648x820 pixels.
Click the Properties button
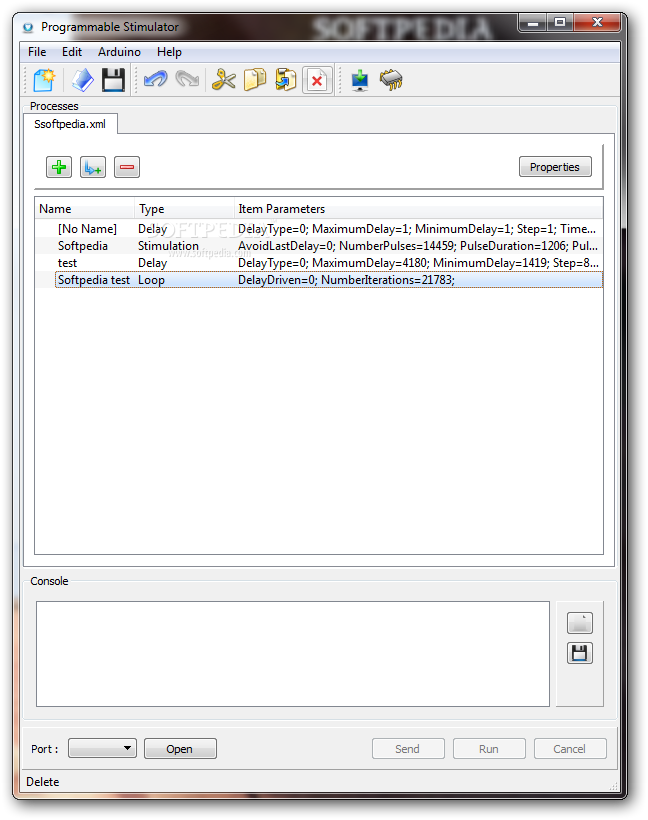555,167
